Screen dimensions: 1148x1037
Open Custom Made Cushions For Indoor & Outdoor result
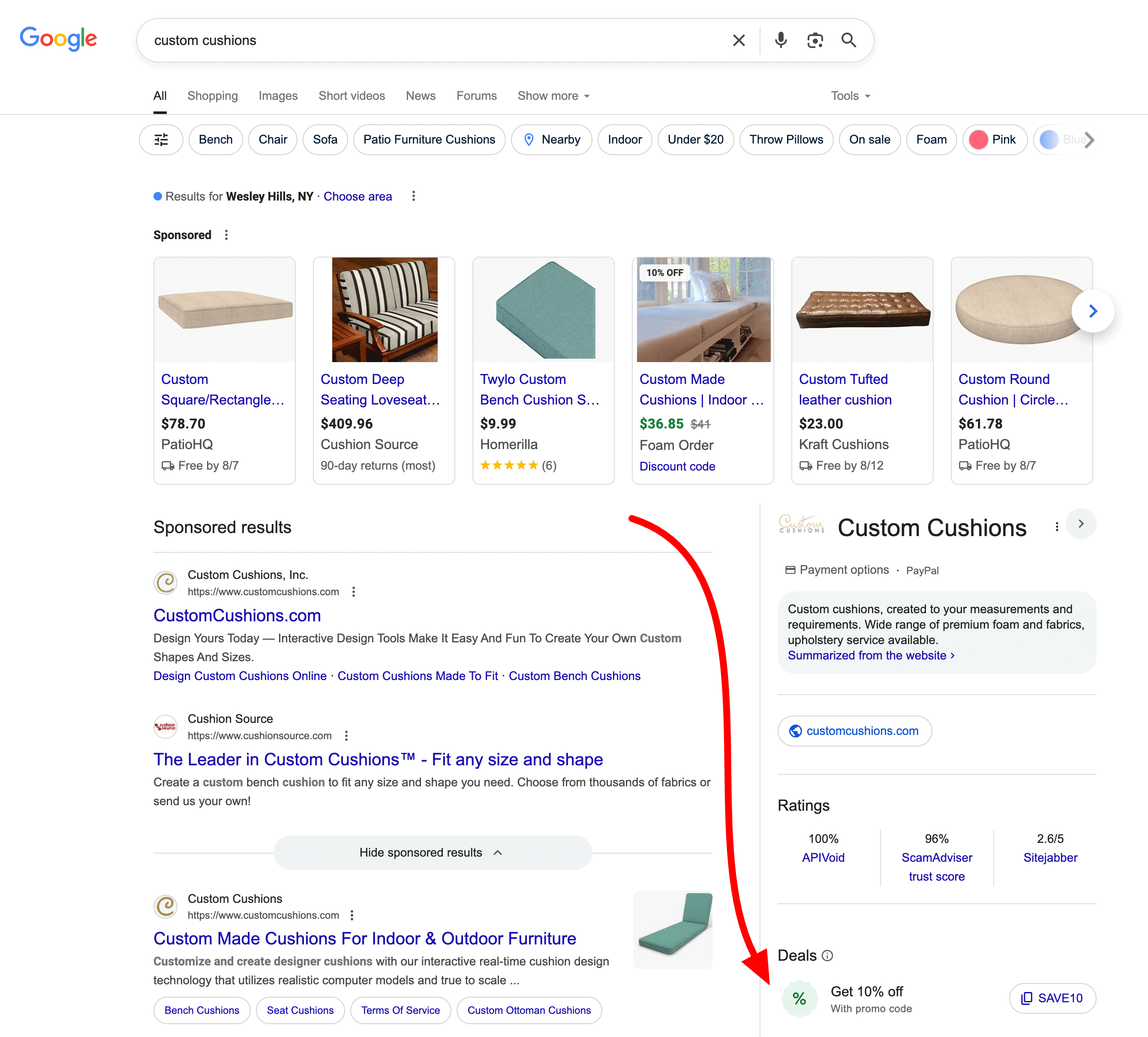click(364, 938)
